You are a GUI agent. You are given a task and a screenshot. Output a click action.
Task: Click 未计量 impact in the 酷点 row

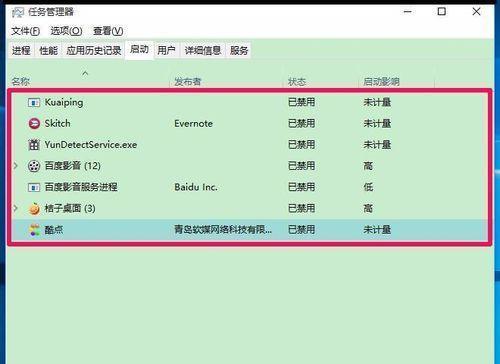coord(377,230)
